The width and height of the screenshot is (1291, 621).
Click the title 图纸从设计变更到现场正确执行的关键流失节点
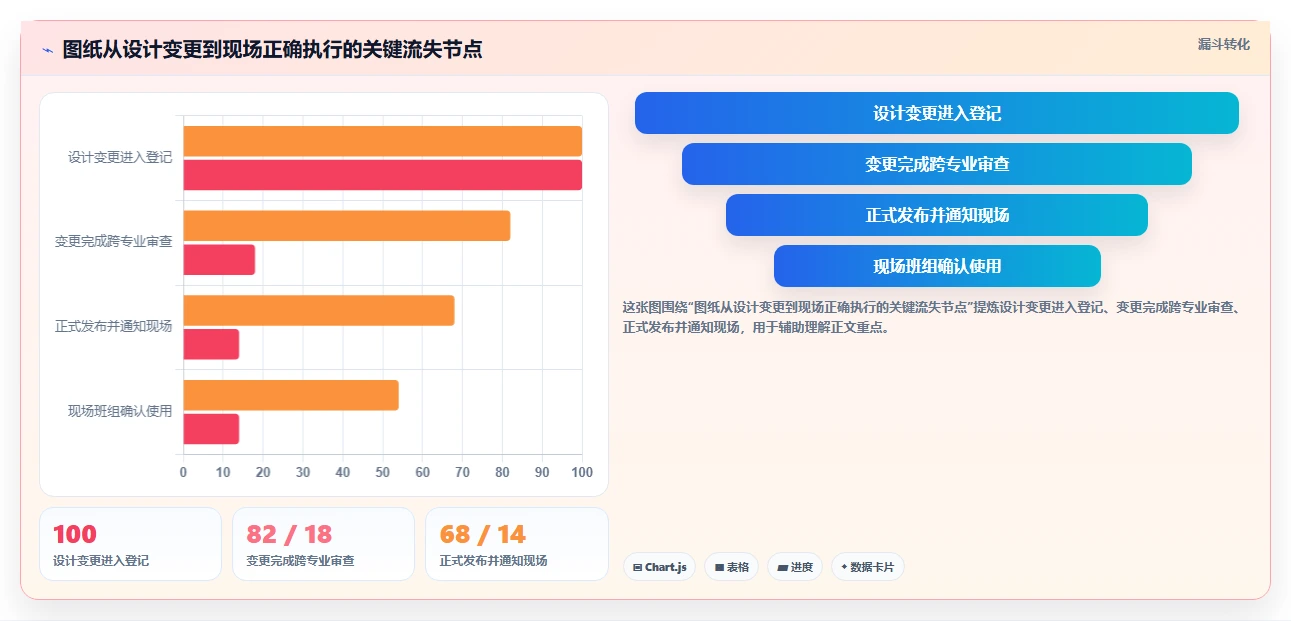(x=272, y=50)
